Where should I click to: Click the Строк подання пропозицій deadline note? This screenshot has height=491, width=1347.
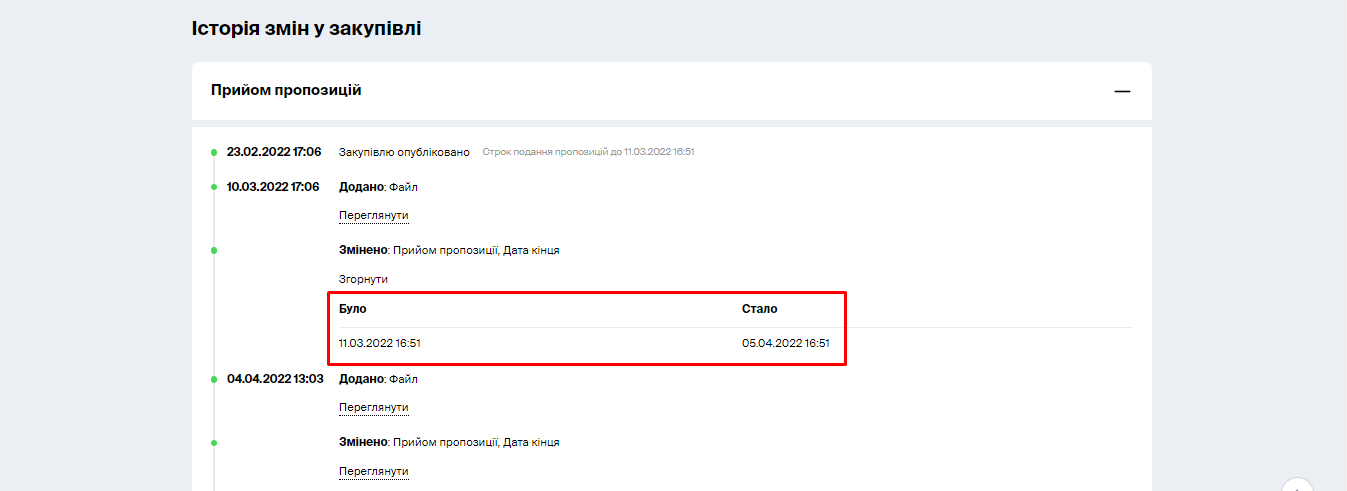pyautogui.click(x=588, y=152)
